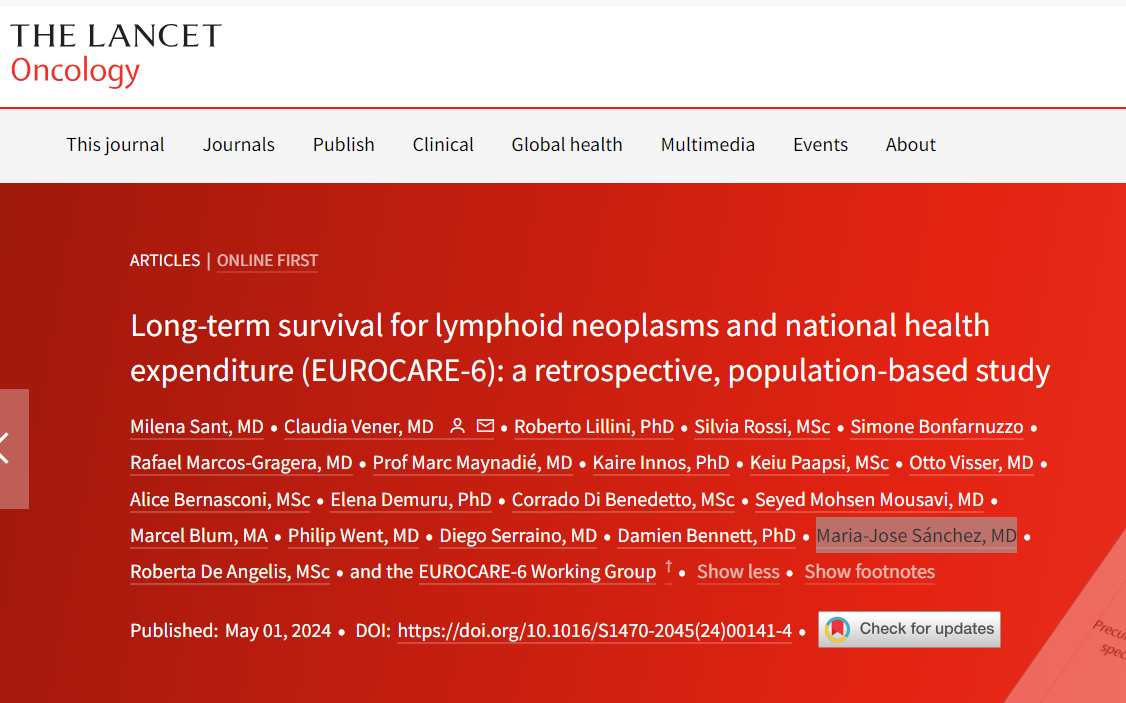Expand the Multimedia menu

707,145
